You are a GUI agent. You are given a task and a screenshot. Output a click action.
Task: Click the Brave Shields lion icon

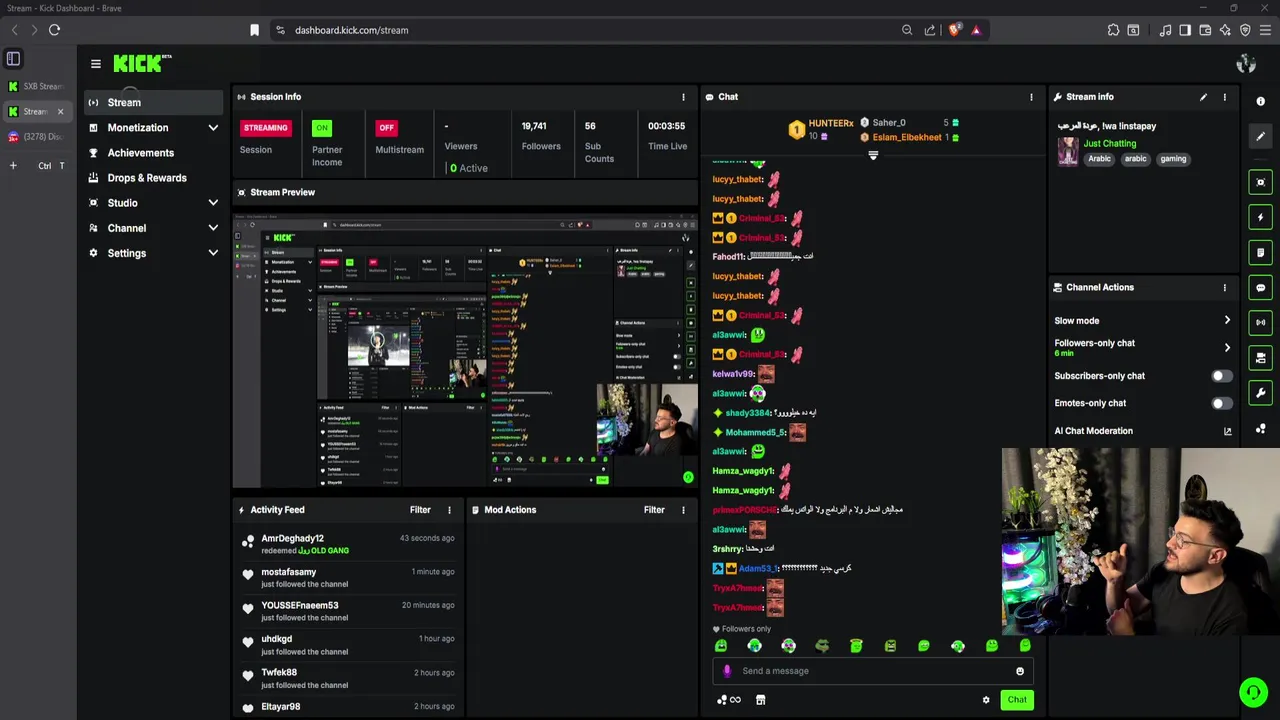954,30
